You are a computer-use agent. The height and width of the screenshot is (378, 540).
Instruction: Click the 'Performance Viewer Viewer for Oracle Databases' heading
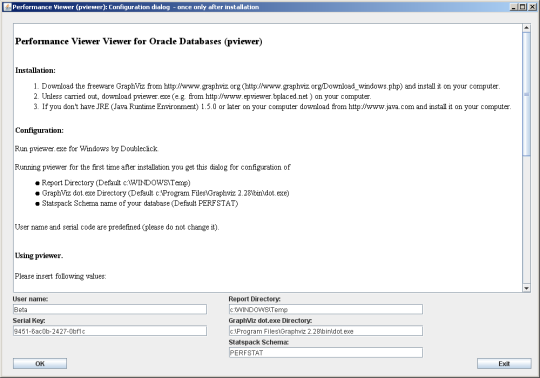(x=139, y=41)
